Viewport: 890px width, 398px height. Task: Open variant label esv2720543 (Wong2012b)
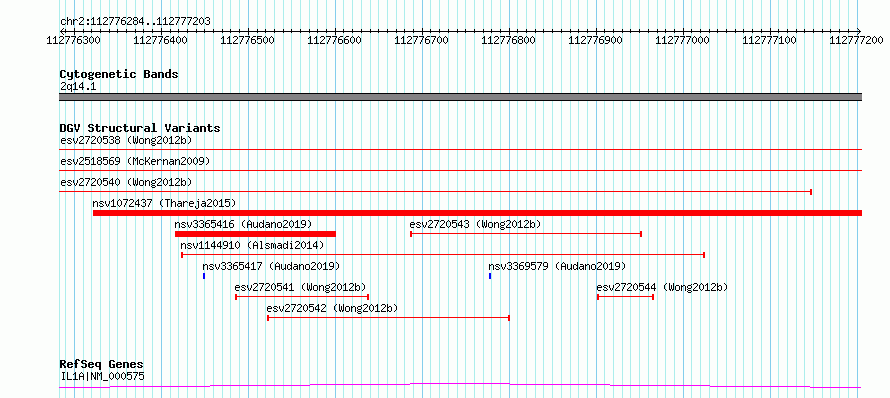click(476, 224)
